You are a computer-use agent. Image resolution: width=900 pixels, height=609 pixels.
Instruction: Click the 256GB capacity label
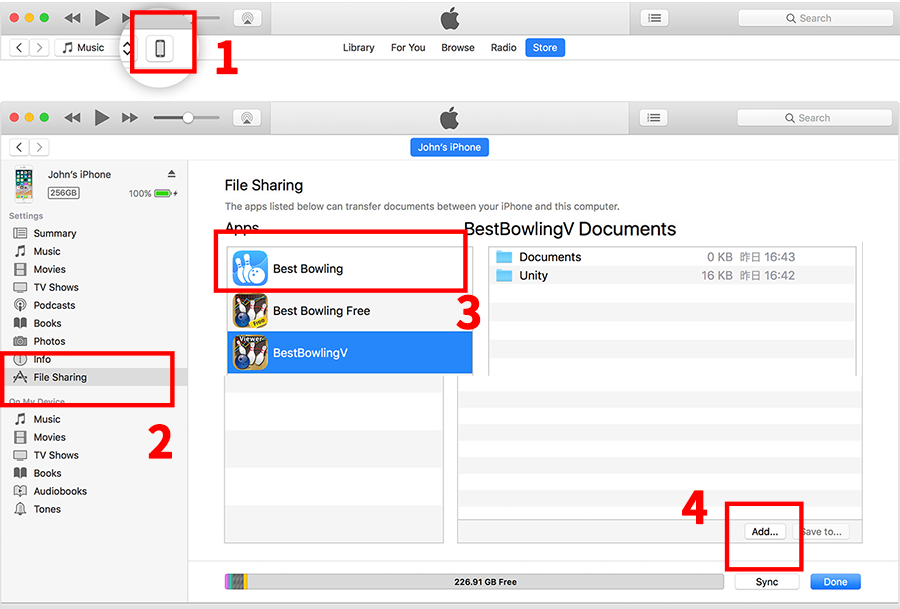click(64, 193)
